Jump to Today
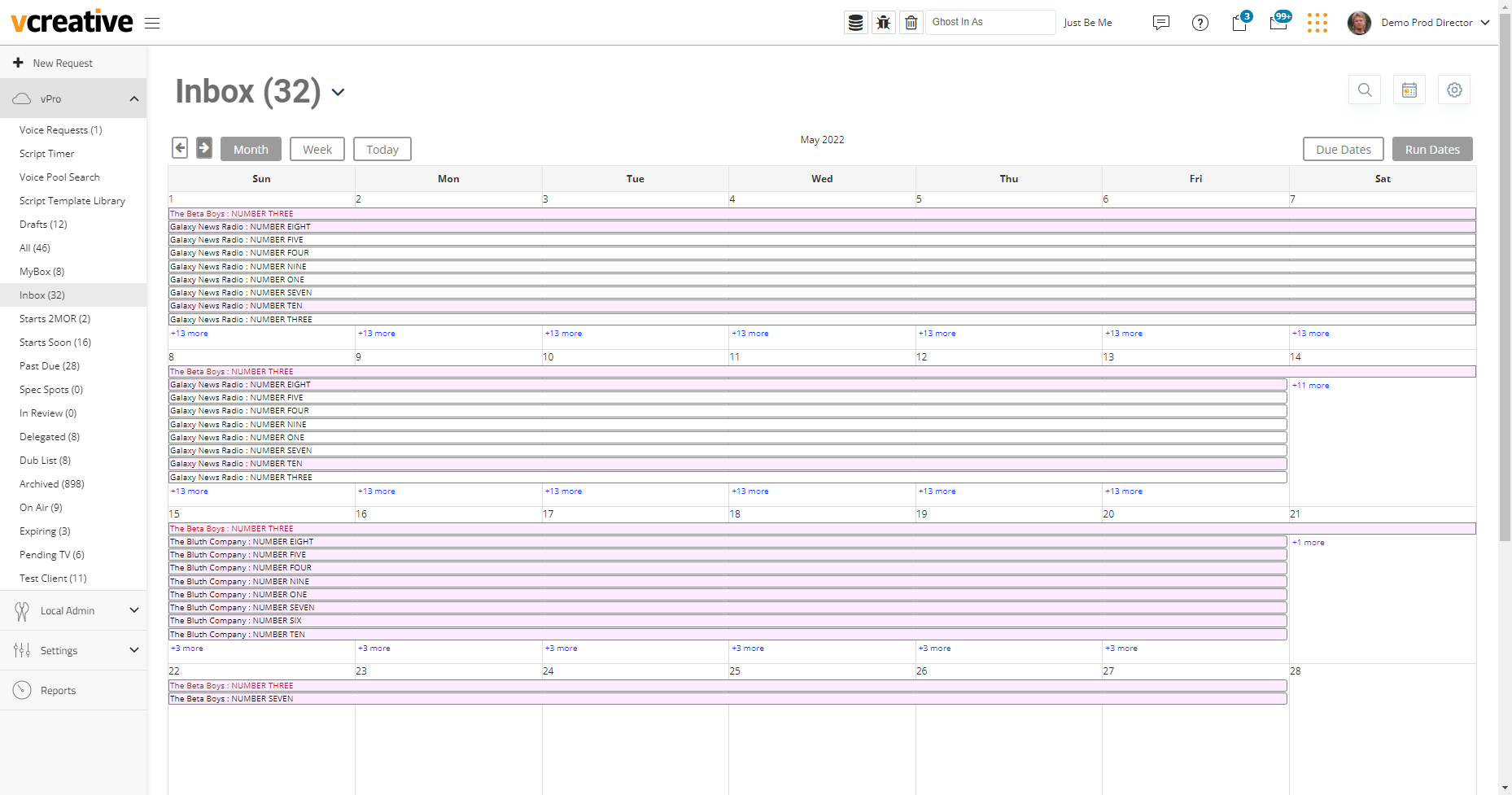1512x795 pixels. point(382,149)
